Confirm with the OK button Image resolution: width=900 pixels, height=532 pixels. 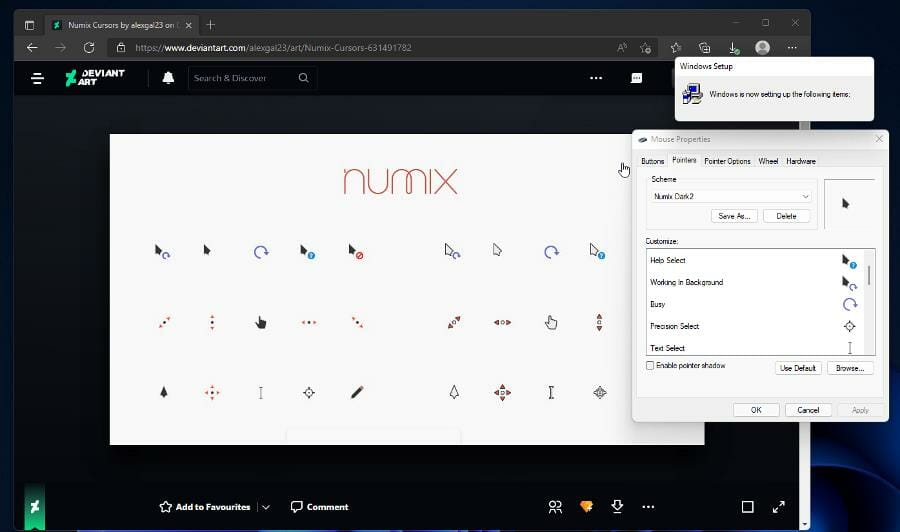[x=756, y=410]
